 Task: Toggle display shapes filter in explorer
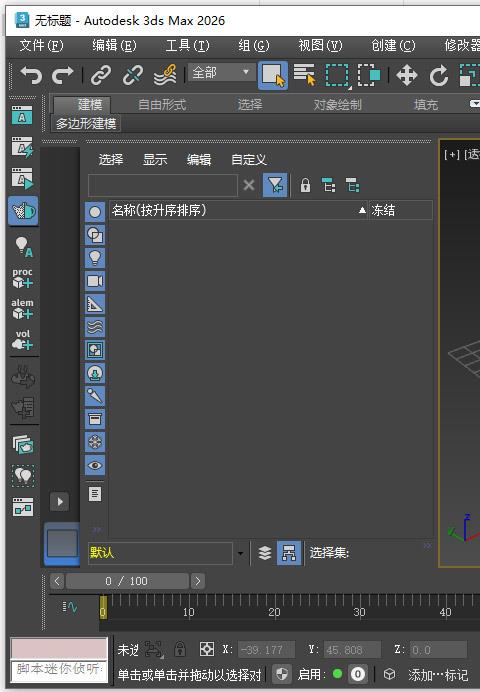(x=95, y=235)
